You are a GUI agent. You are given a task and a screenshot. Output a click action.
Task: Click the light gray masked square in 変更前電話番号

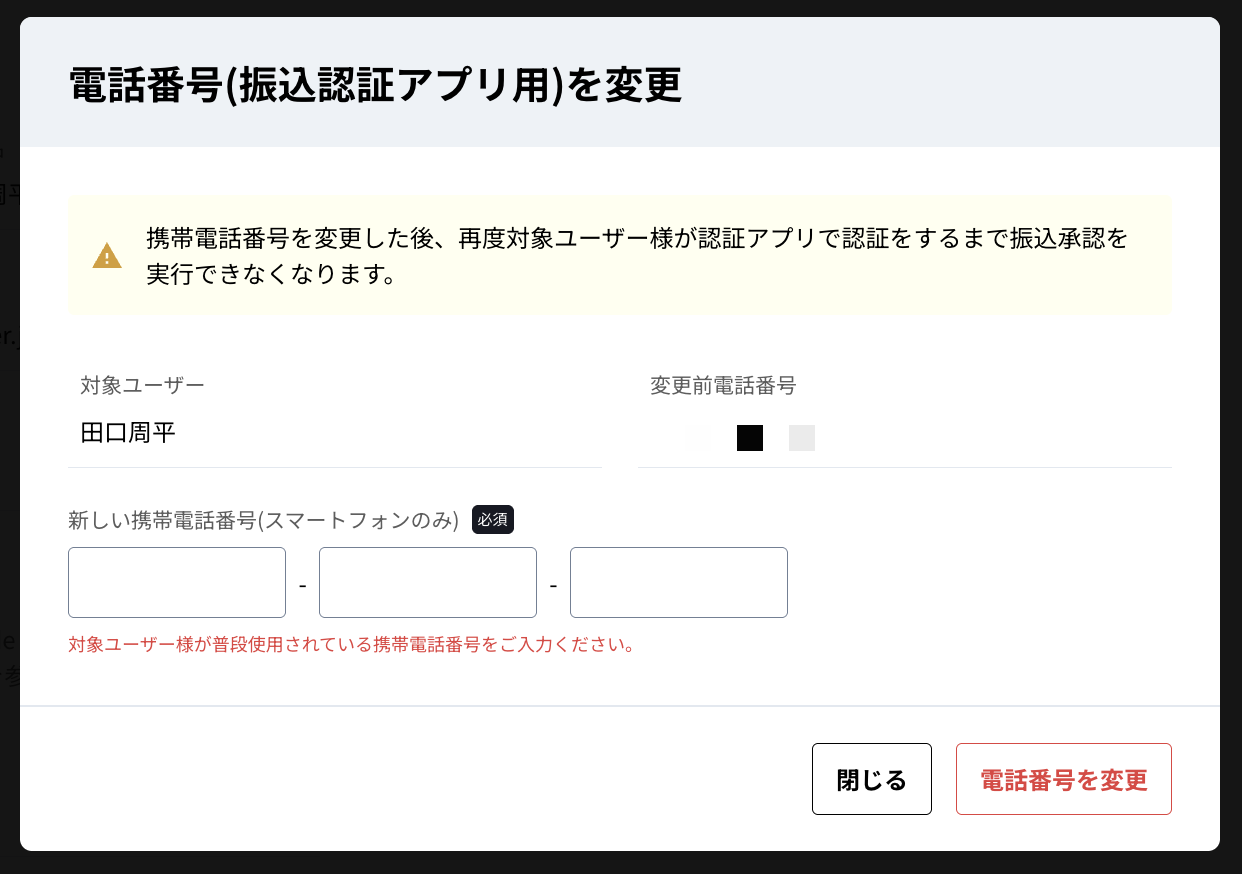tap(802, 438)
